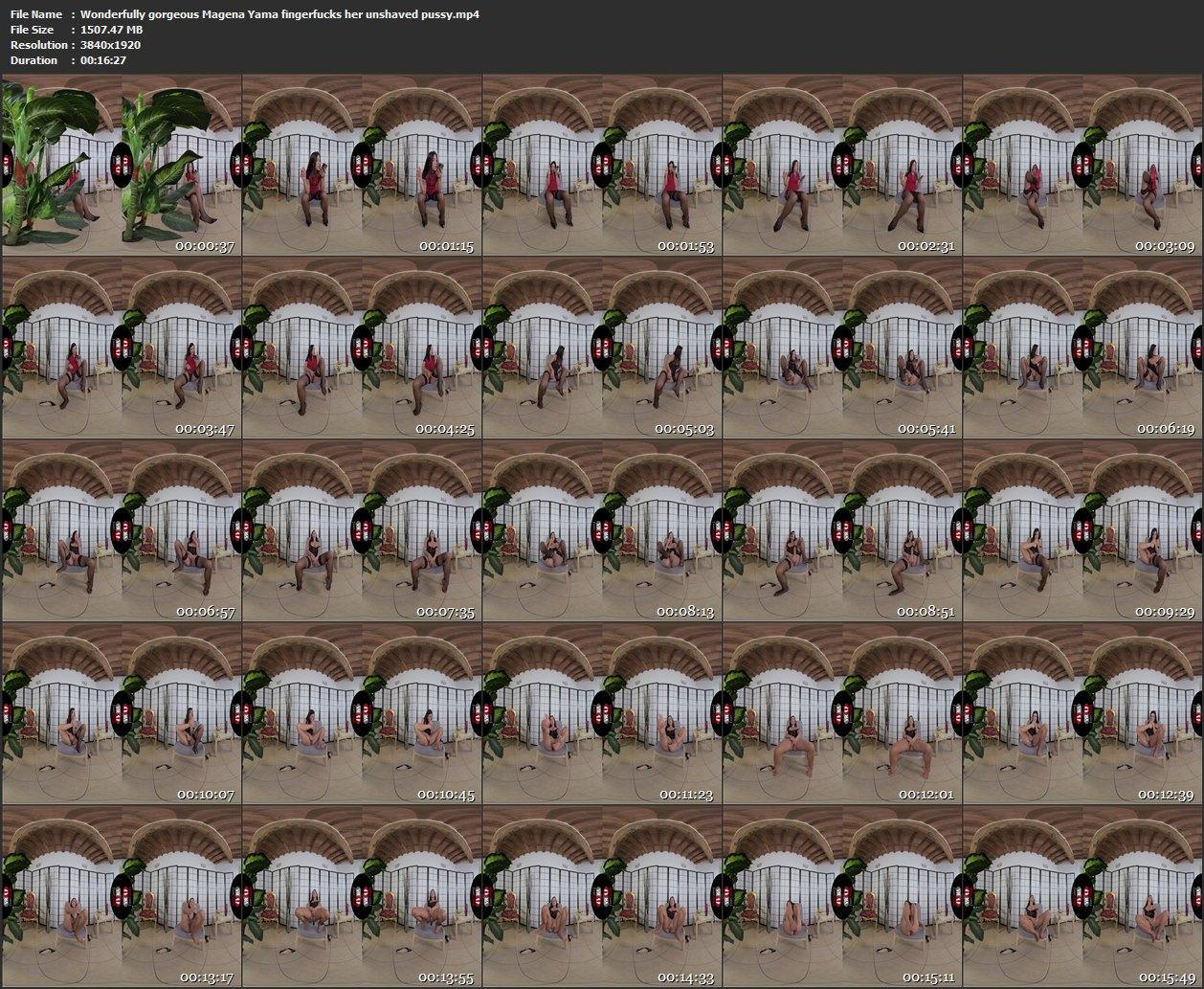Click the frame timestamped 00:08:13

[x=602, y=530]
